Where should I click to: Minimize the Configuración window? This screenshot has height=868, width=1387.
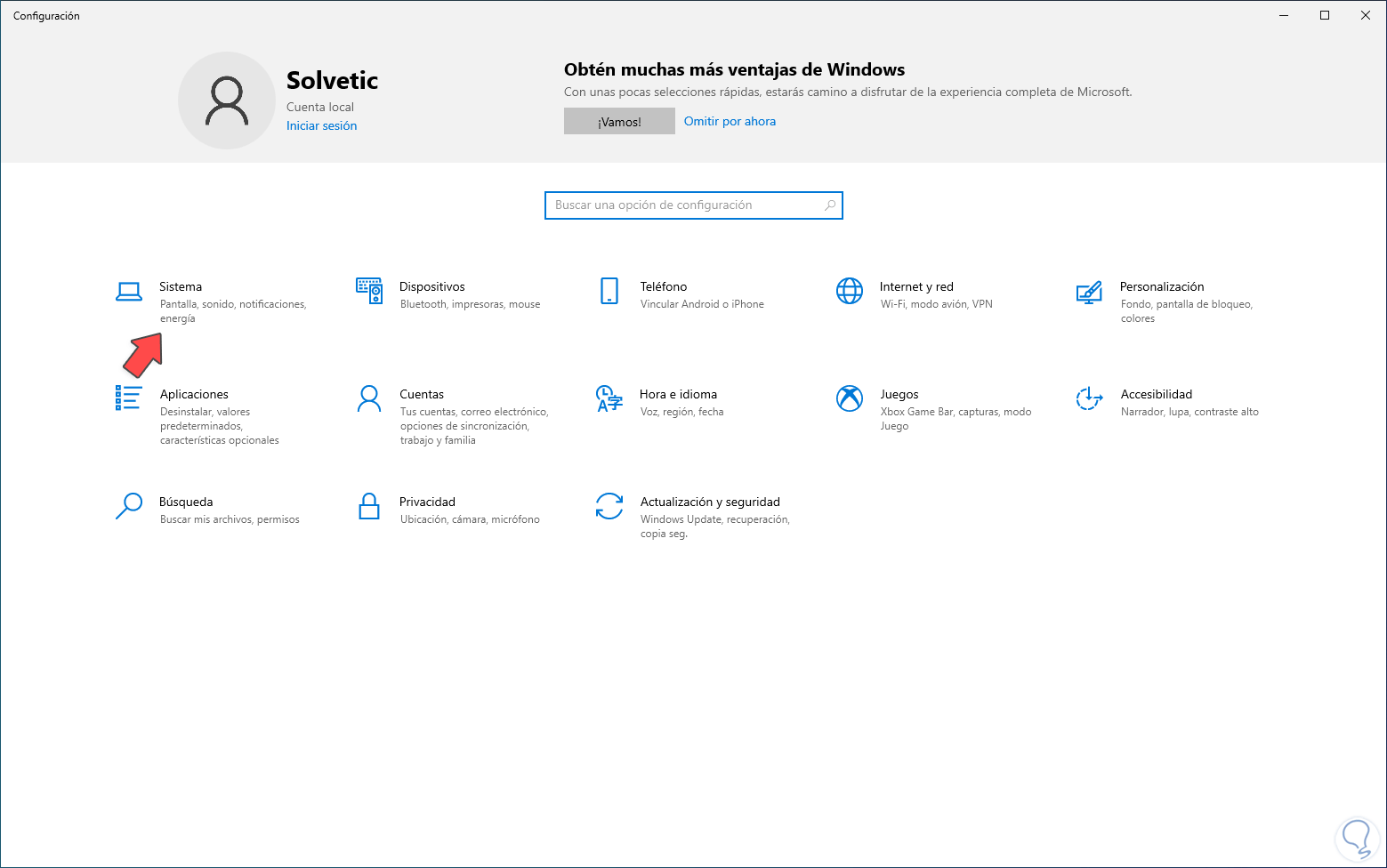coord(1284,15)
